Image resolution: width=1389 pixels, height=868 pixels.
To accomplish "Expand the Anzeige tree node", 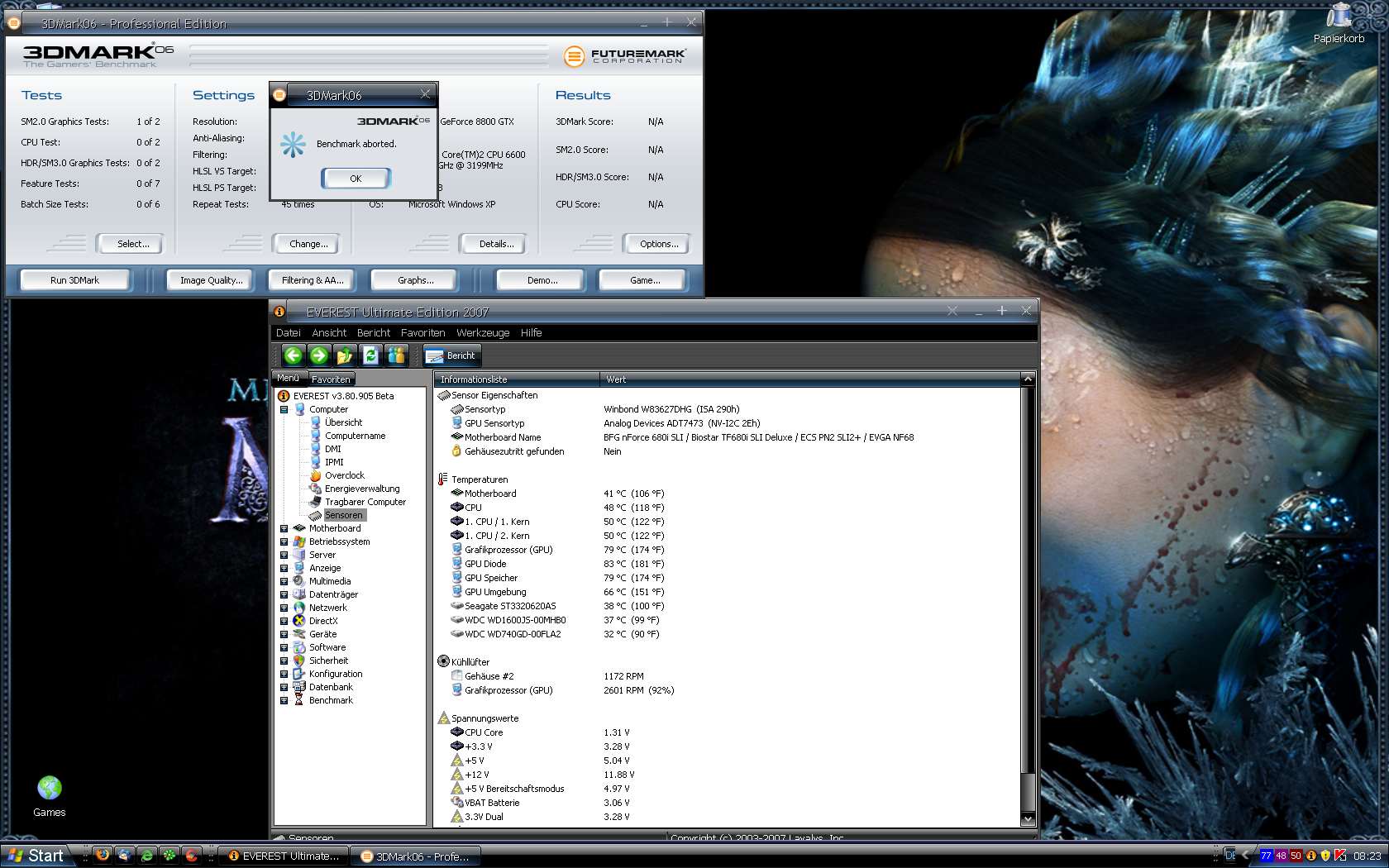I will point(284,568).
